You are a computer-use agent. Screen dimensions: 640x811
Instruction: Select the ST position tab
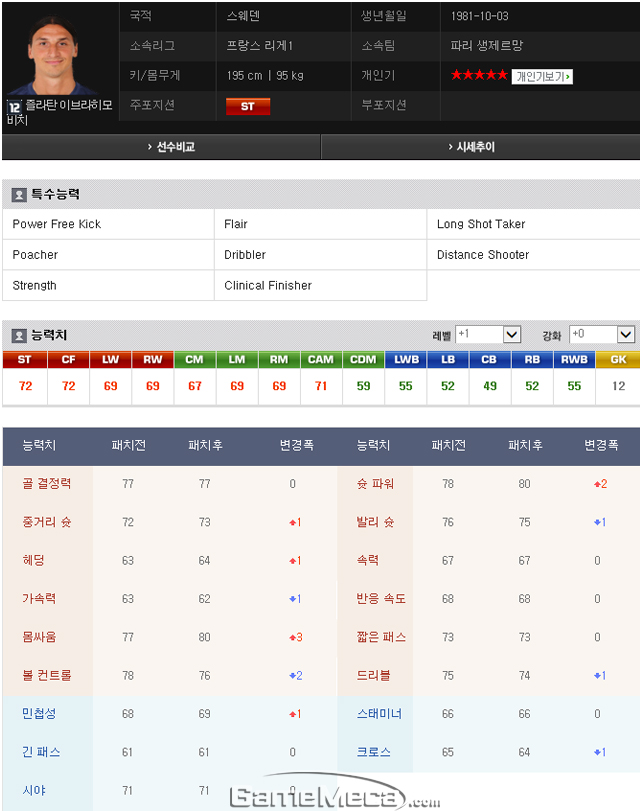coord(25,359)
